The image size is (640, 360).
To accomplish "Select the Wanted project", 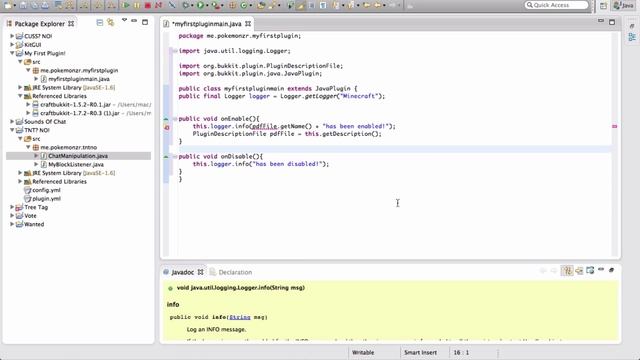I will tap(34, 224).
